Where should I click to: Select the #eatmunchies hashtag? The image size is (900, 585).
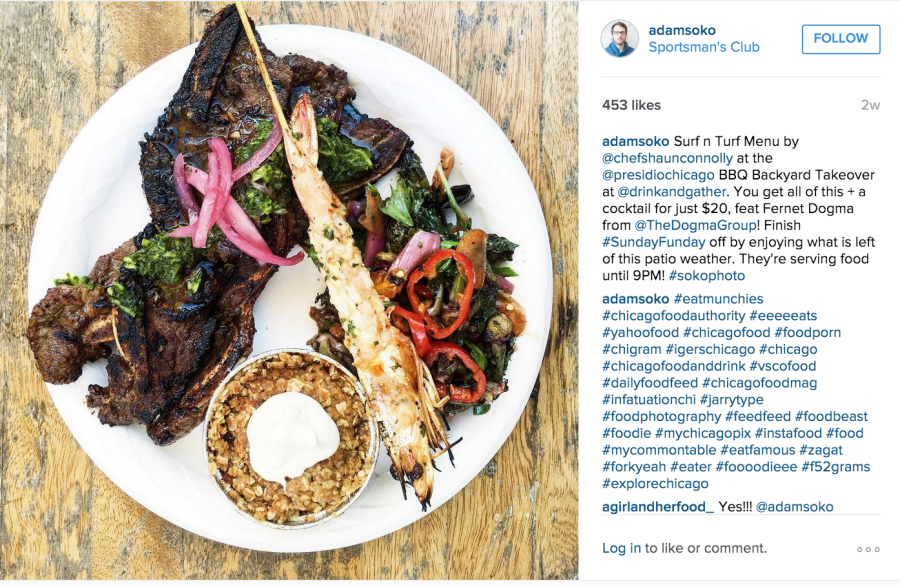pos(719,299)
